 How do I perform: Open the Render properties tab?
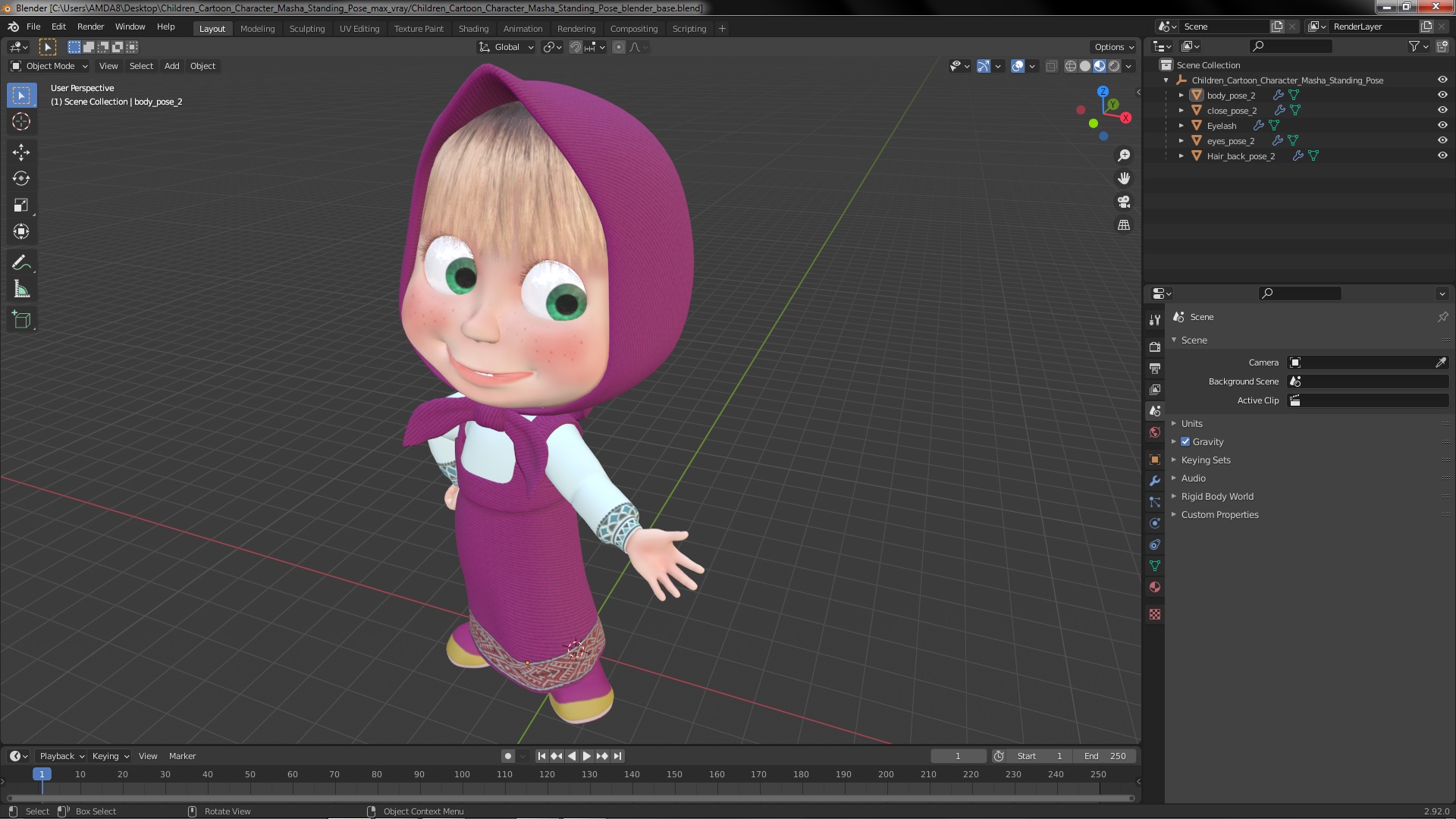point(1155,347)
